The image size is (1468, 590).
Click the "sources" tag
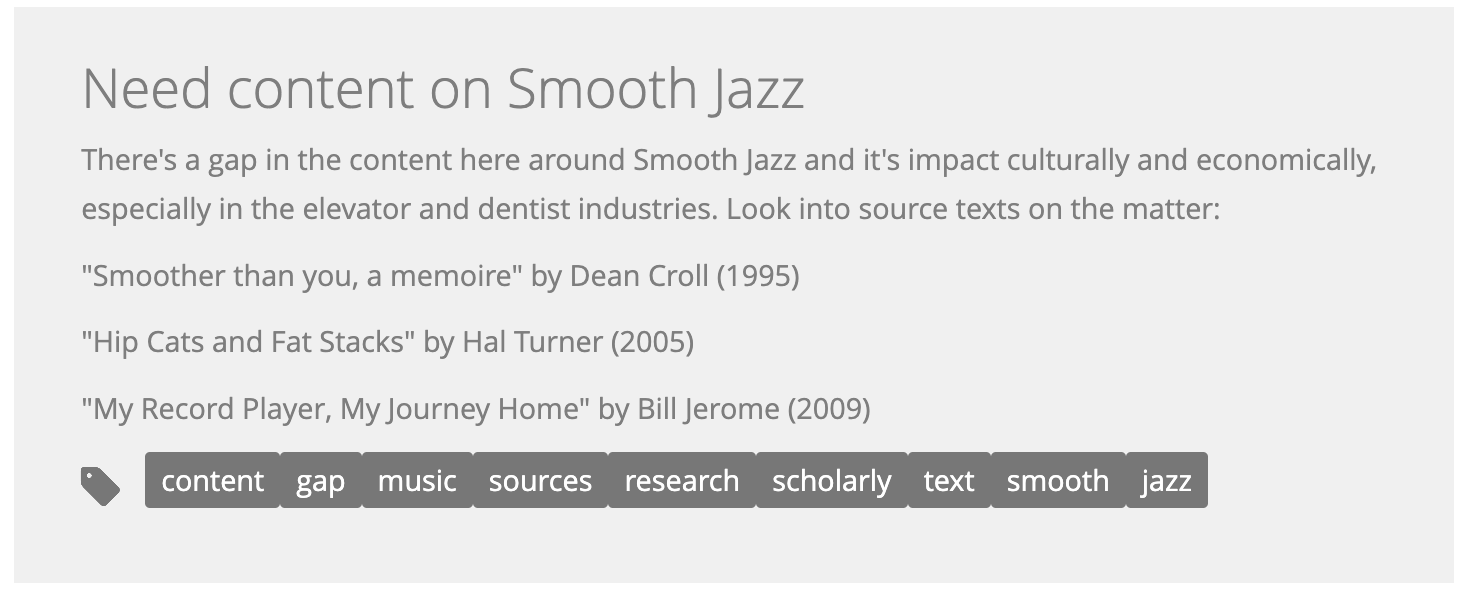coord(540,480)
